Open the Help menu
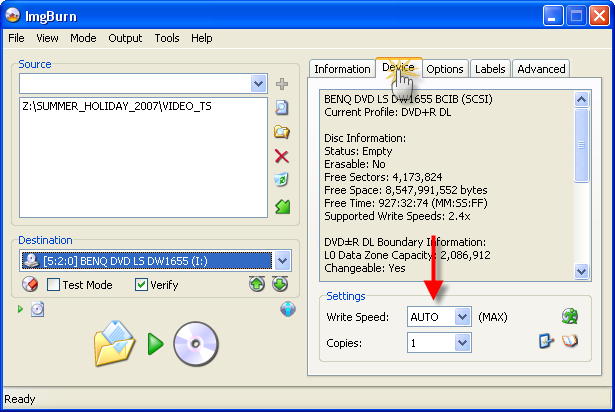This screenshot has width=615, height=412. (x=202, y=38)
